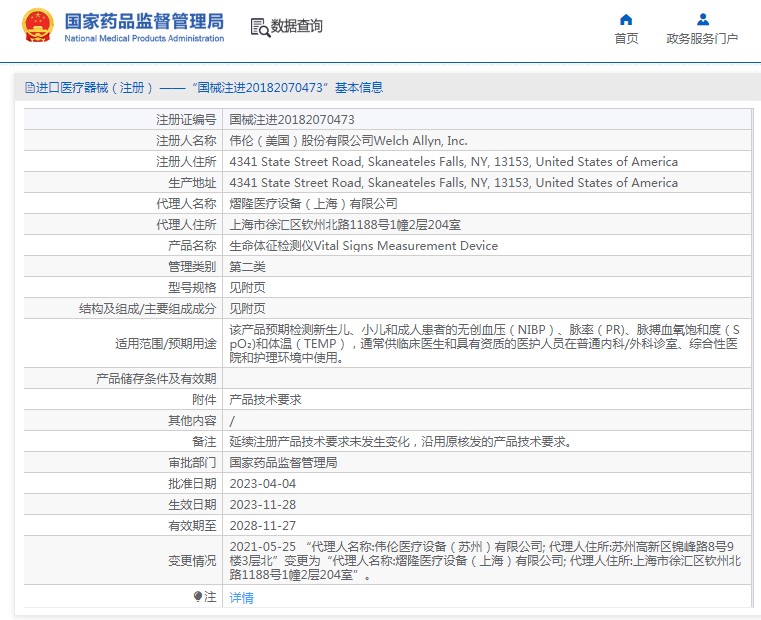
Task: Click the document icon before 进口医疗器械
Action: tap(30, 87)
